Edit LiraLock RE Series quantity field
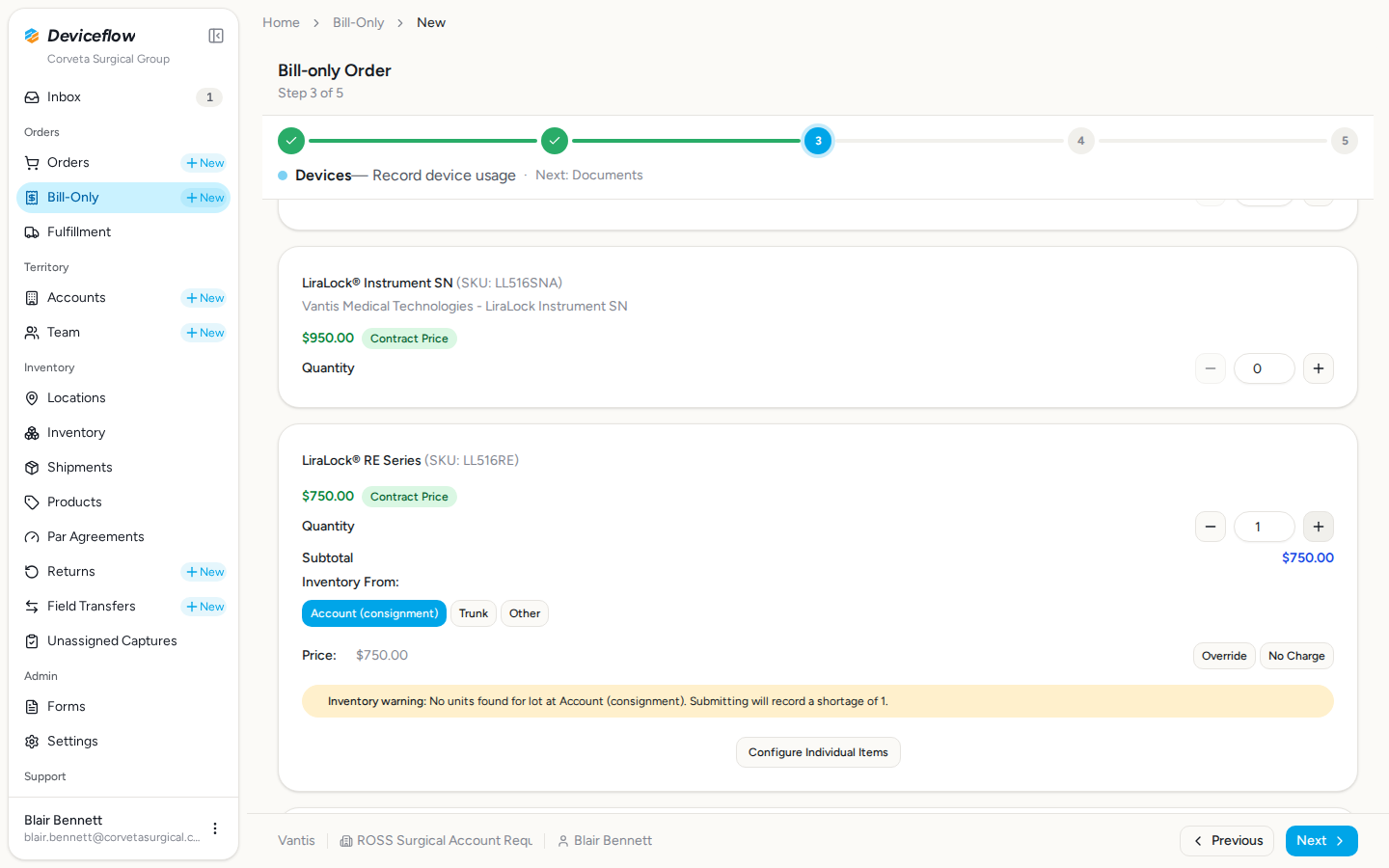 click(x=1265, y=527)
